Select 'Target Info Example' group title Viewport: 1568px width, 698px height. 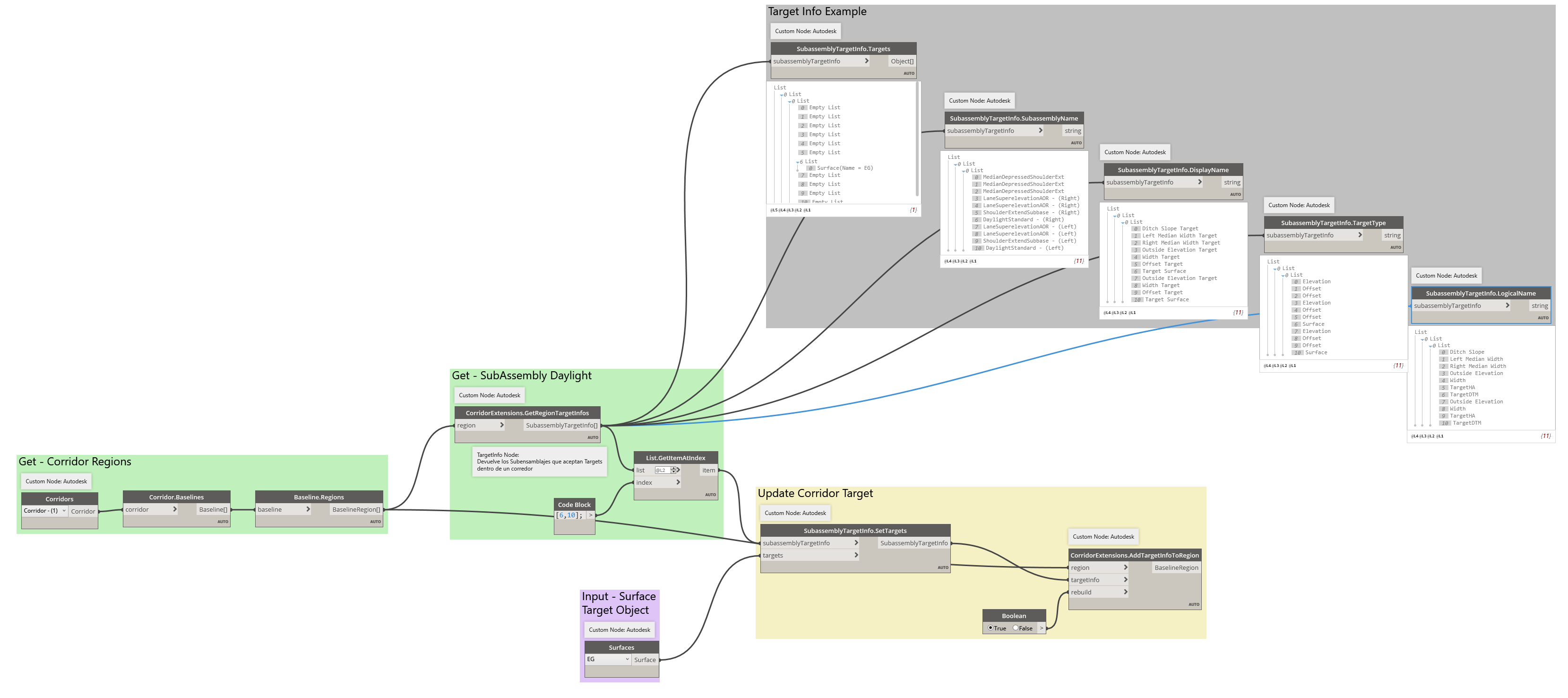817,11
